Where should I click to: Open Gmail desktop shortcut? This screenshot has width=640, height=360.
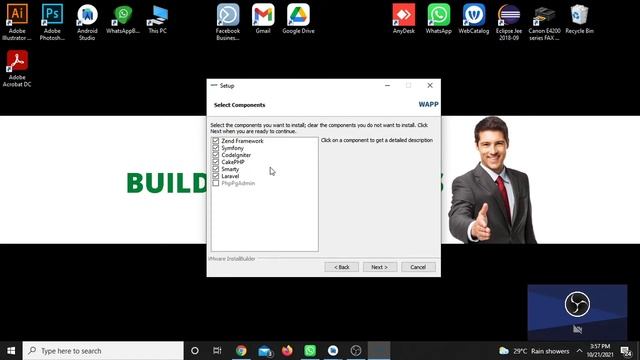coord(263,19)
